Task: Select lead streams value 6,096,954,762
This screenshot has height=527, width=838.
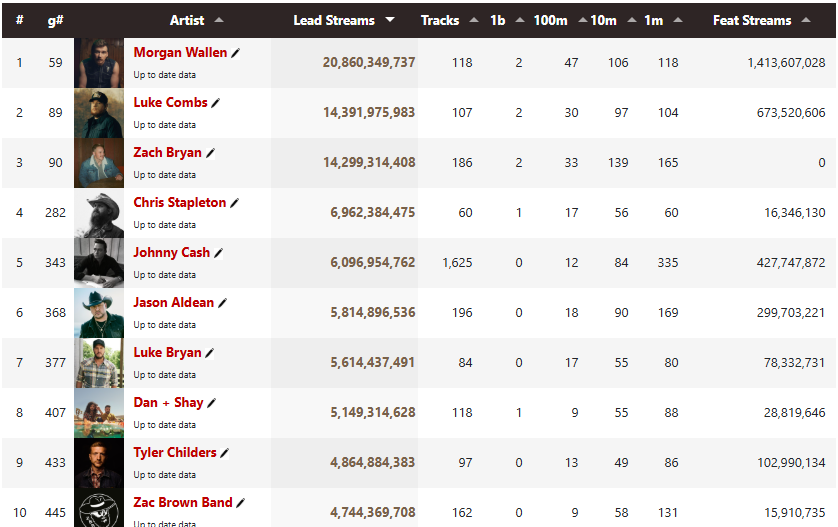Action: [373, 262]
